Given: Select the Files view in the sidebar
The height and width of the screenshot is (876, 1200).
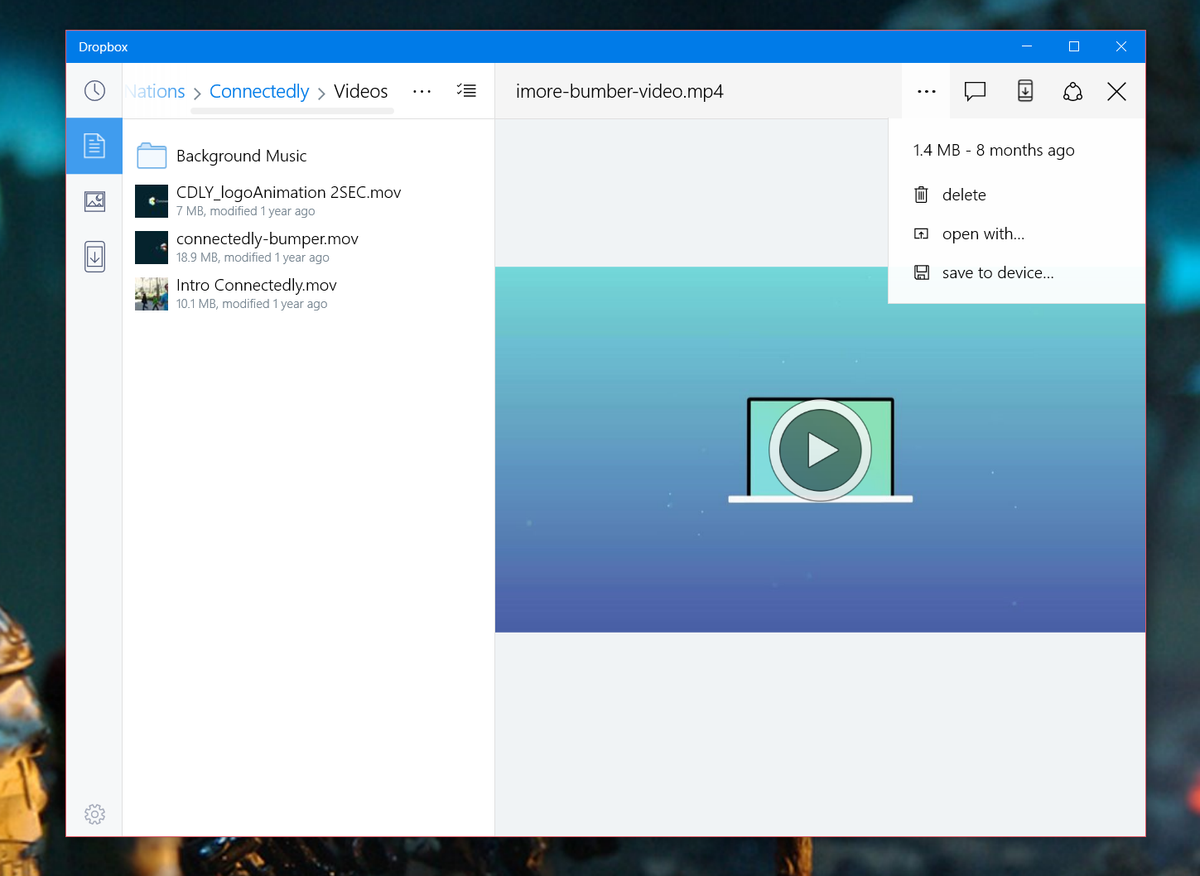Looking at the screenshot, I should (x=94, y=145).
